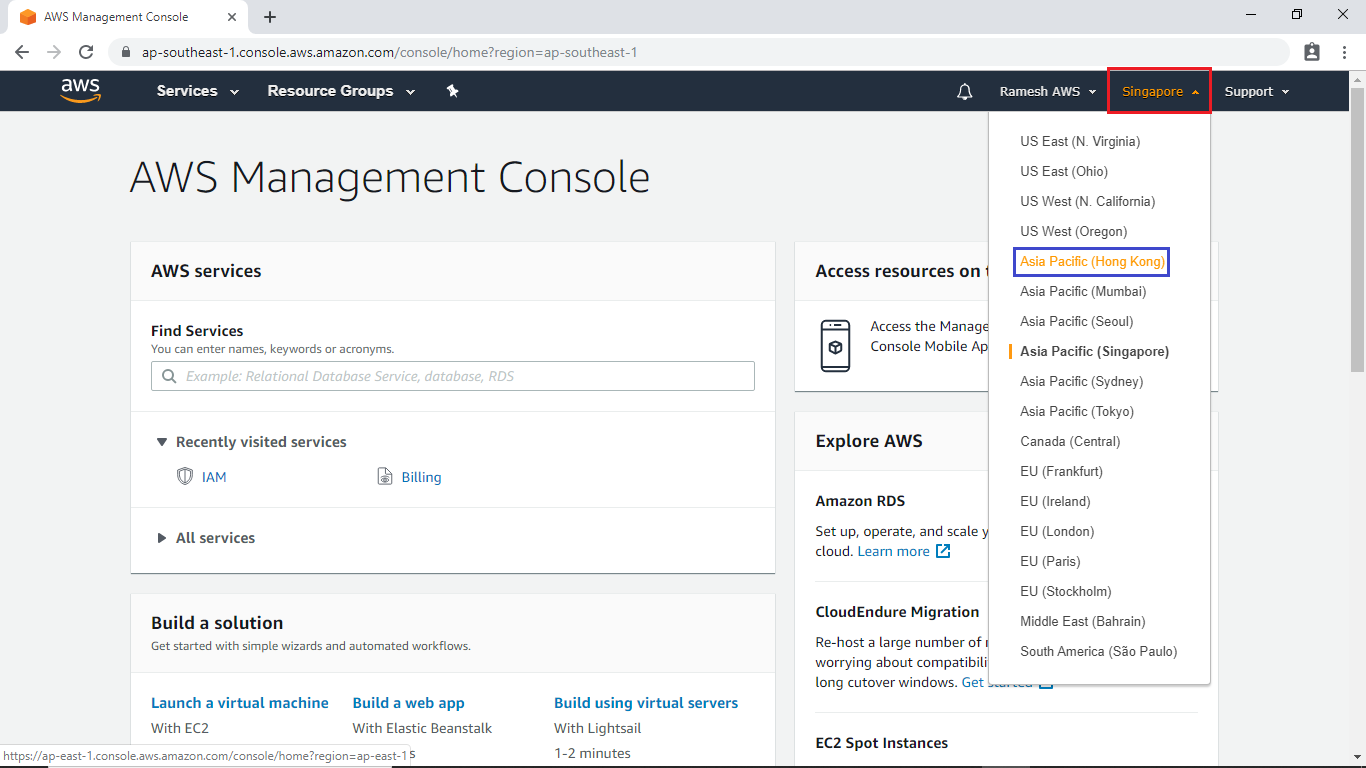
Task: Select South America (São Paulo) region
Action: pyautogui.click(x=1099, y=651)
